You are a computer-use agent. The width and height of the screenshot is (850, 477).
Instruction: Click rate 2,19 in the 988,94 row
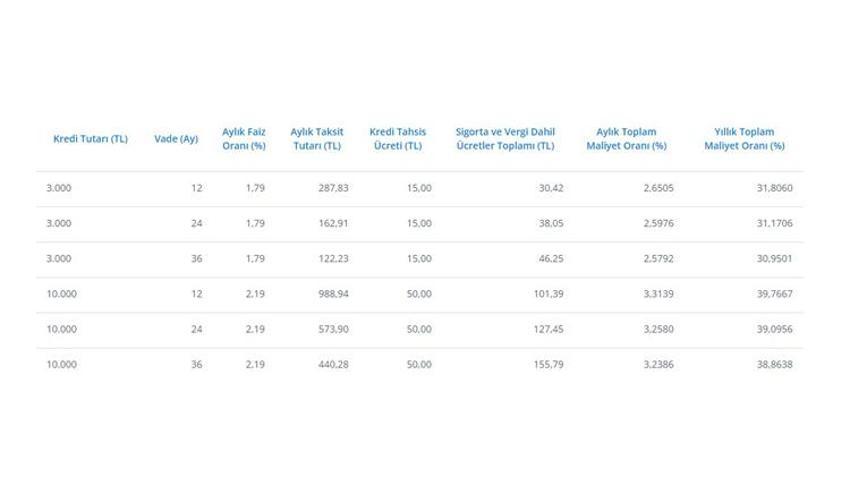(x=255, y=294)
